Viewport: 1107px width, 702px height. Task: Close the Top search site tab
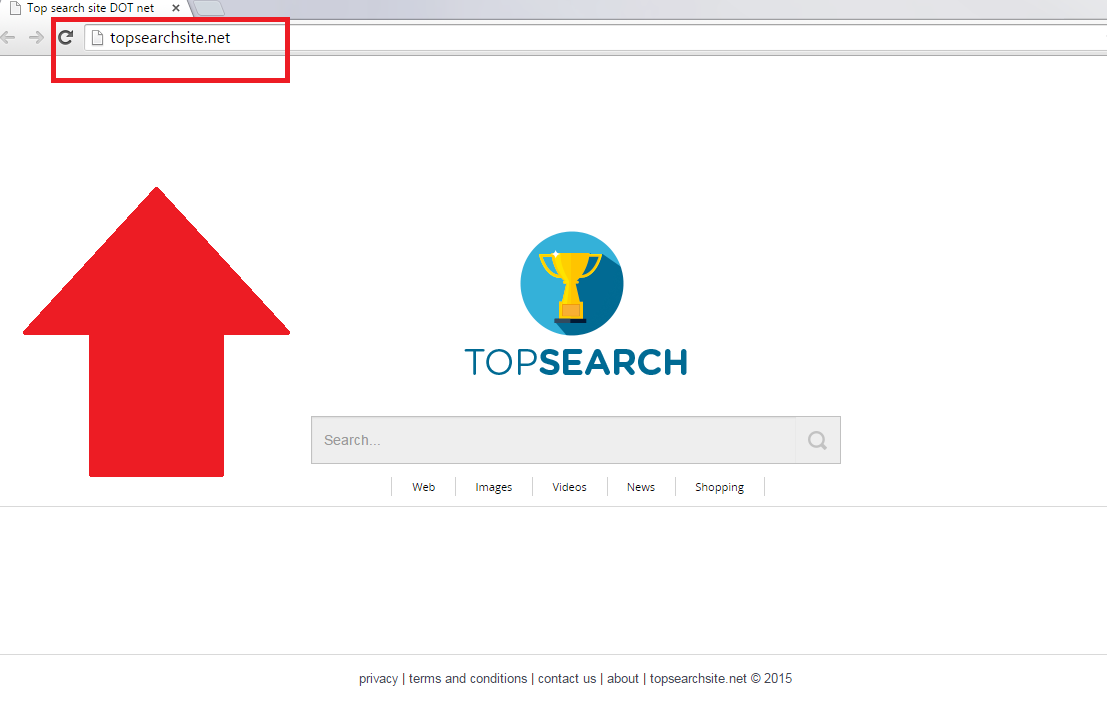(x=176, y=8)
